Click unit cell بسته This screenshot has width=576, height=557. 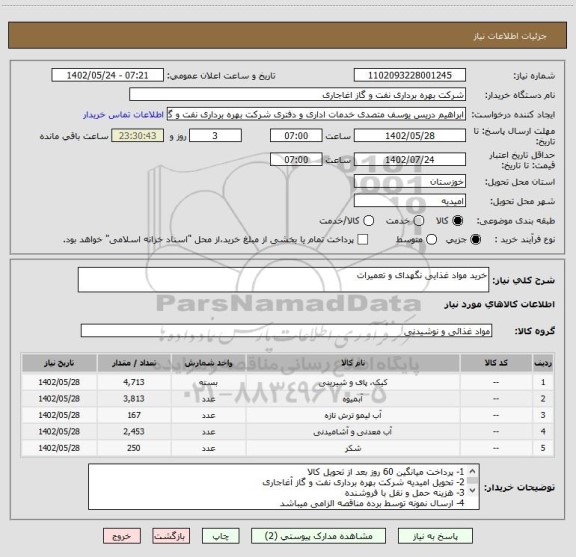[x=209, y=382]
